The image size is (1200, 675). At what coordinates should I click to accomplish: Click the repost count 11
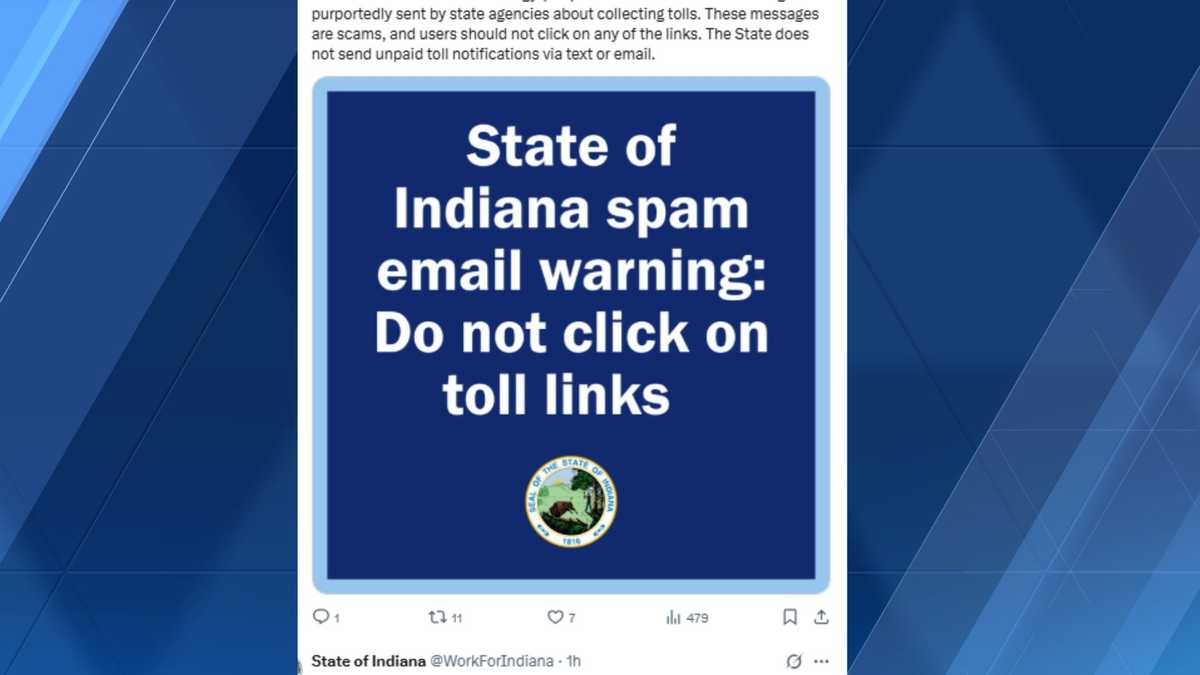pyautogui.click(x=456, y=618)
